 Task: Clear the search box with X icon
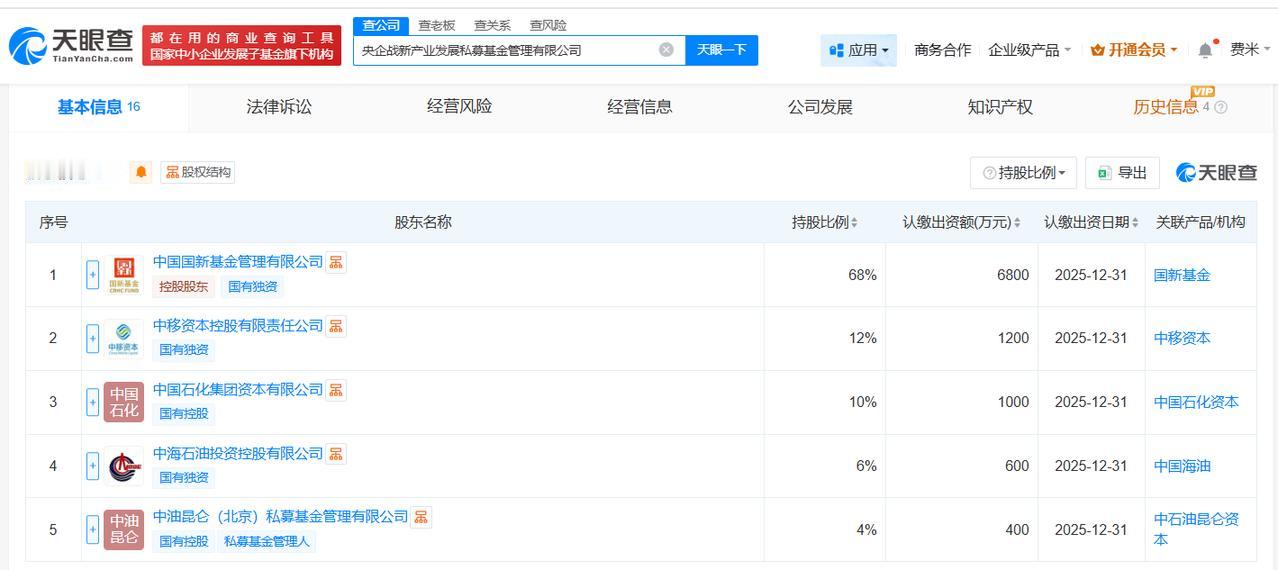click(x=666, y=50)
